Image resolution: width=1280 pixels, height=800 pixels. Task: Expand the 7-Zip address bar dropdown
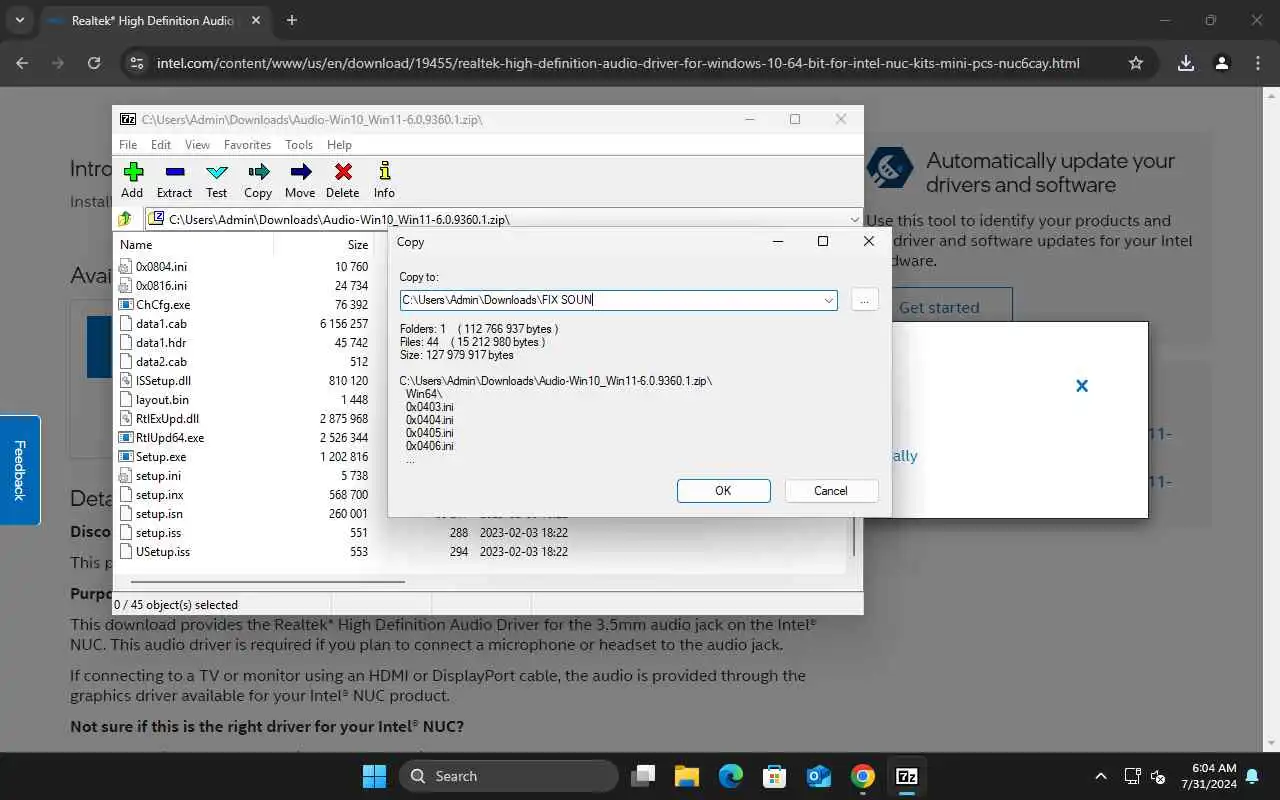click(x=855, y=219)
